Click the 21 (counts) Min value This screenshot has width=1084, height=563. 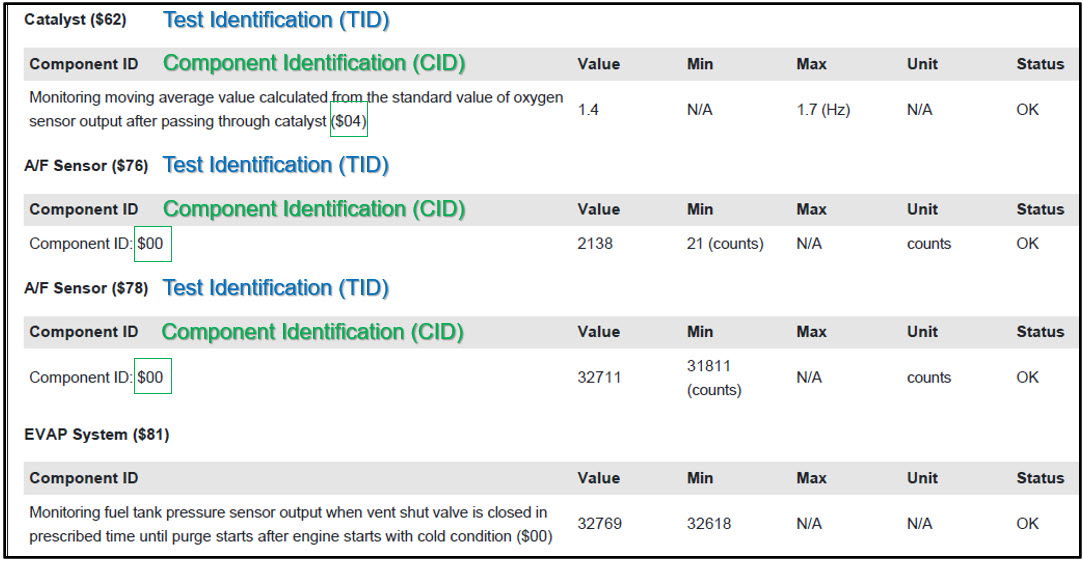tap(725, 244)
